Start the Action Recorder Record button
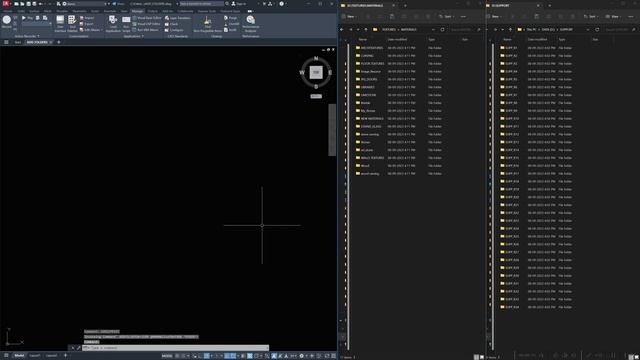The height and width of the screenshot is (360, 640). pyautogui.click(x=7, y=22)
